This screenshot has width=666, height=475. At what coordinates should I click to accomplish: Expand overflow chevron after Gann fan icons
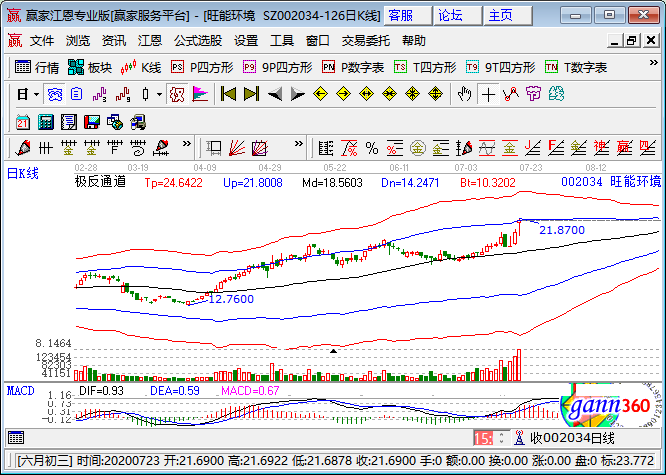(299, 144)
